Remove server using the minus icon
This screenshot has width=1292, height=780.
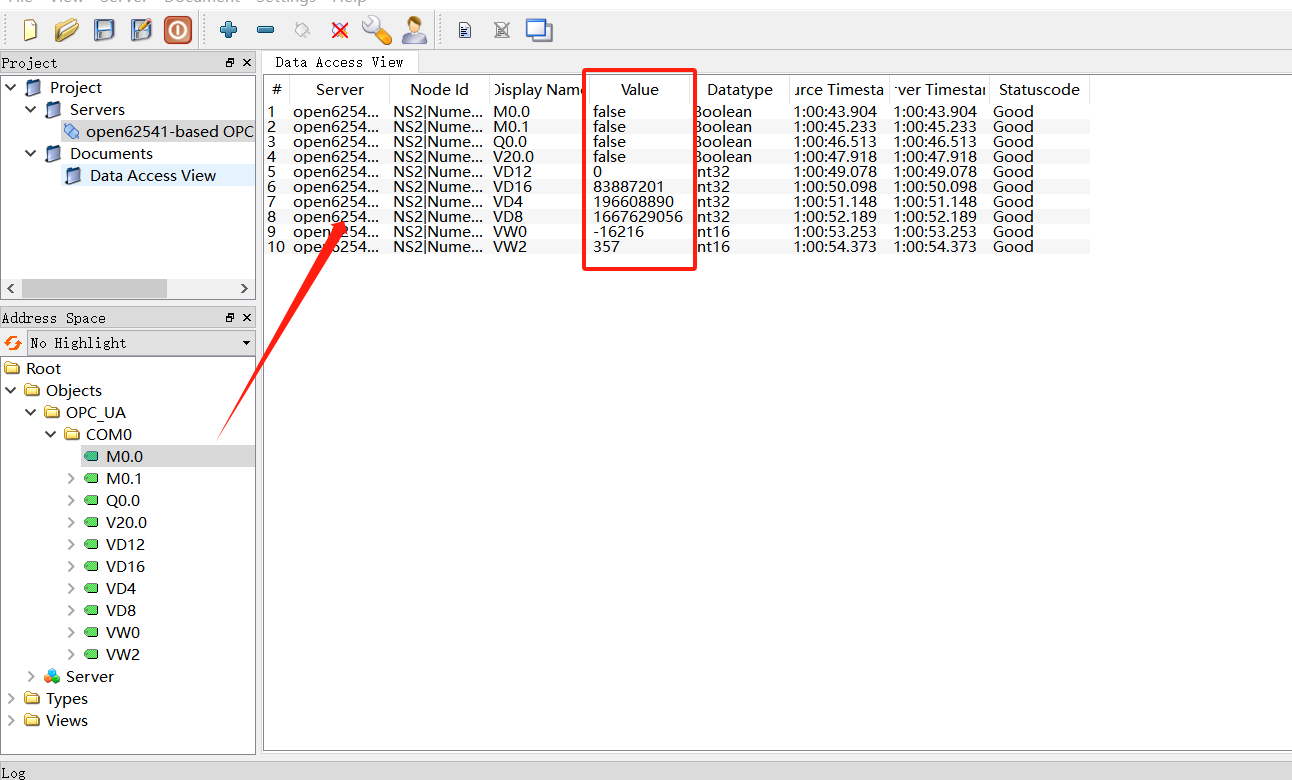click(x=265, y=31)
